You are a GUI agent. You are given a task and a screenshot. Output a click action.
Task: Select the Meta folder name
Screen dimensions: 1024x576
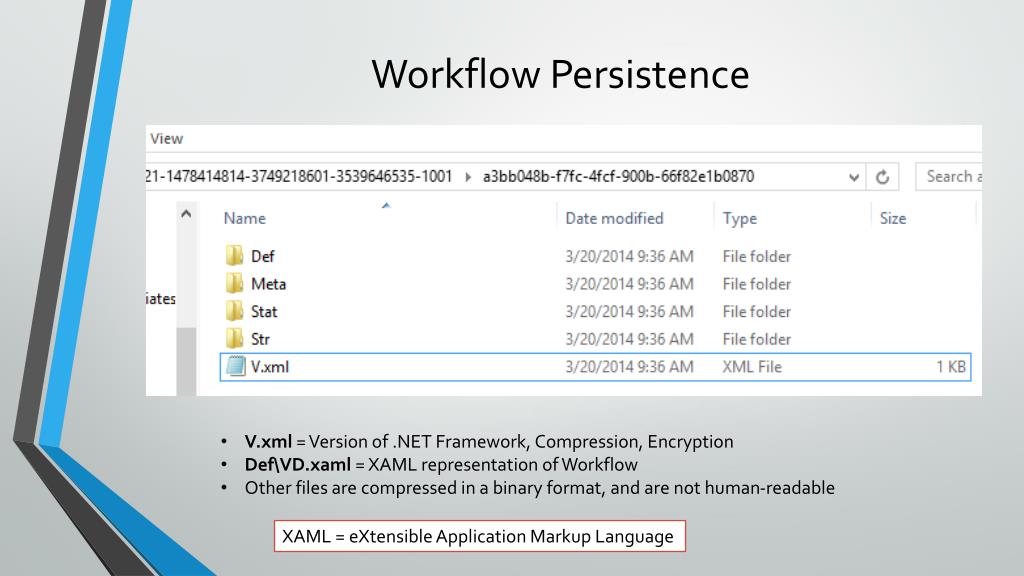[x=268, y=284]
